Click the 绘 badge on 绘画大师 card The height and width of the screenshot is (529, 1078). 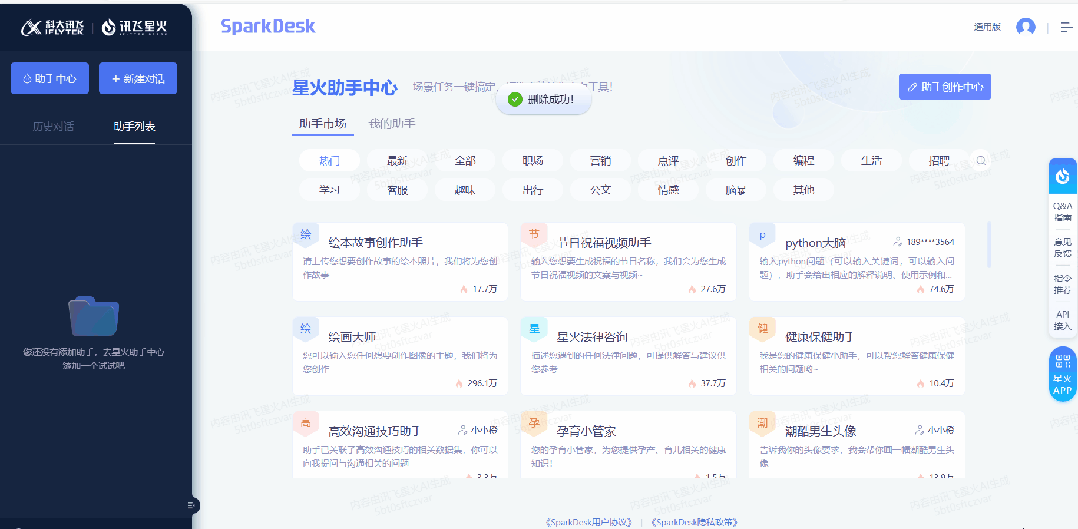point(305,329)
